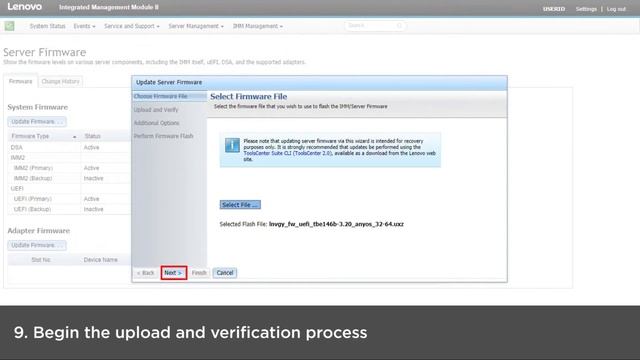
Task: Click the Select File button
Action: (240, 205)
